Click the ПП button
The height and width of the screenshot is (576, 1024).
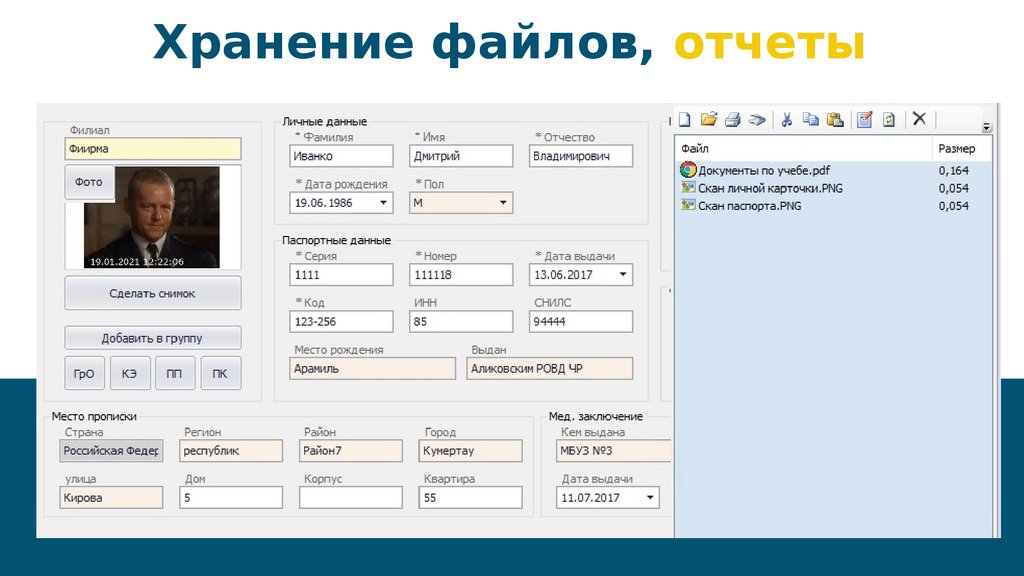(174, 374)
